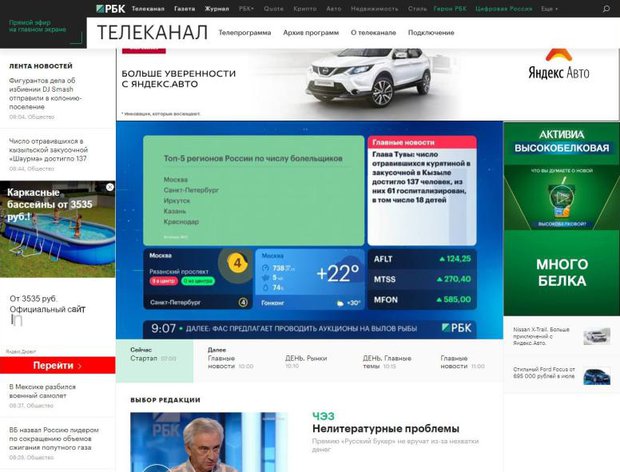Open Телеканал in the top navigation
Screen dimensions: 620x472
(x=148, y=9)
